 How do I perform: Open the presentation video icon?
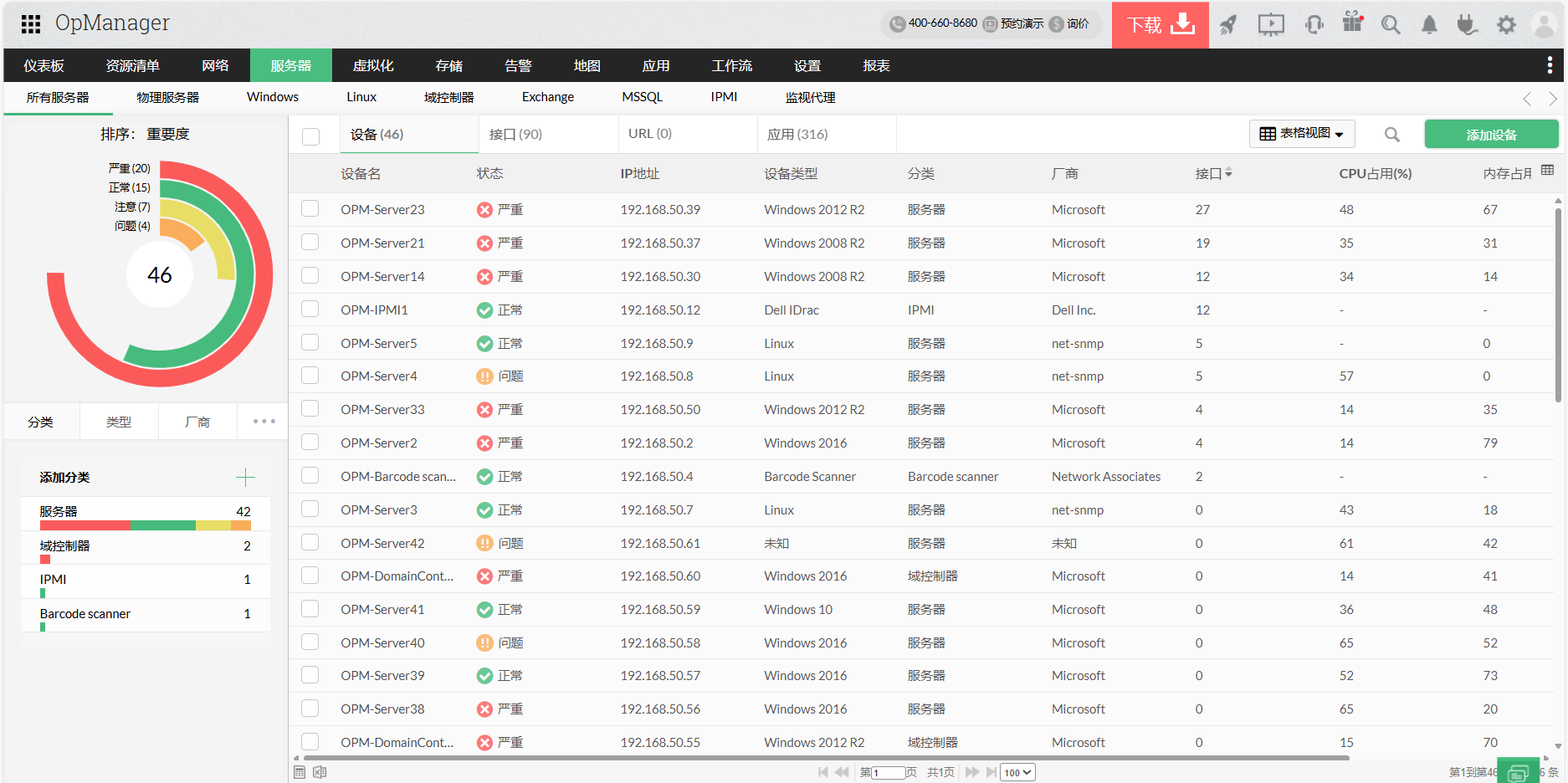pos(1271,25)
